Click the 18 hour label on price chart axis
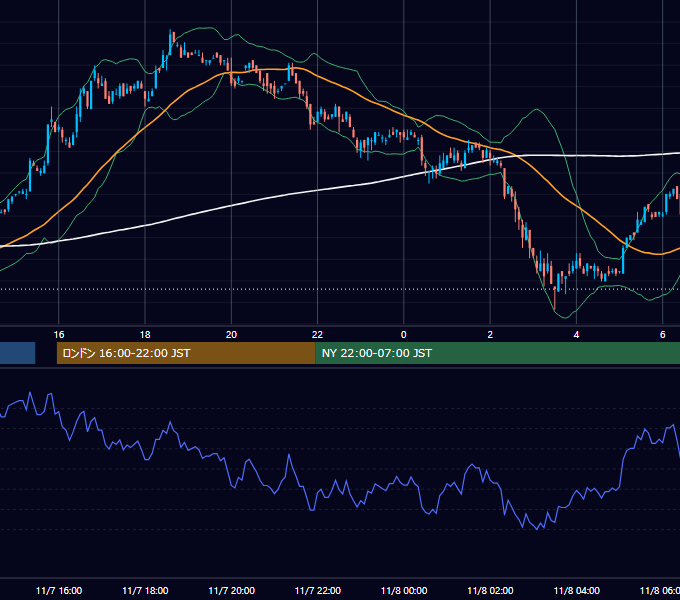The image size is (680, 600). tap(145, 335)
